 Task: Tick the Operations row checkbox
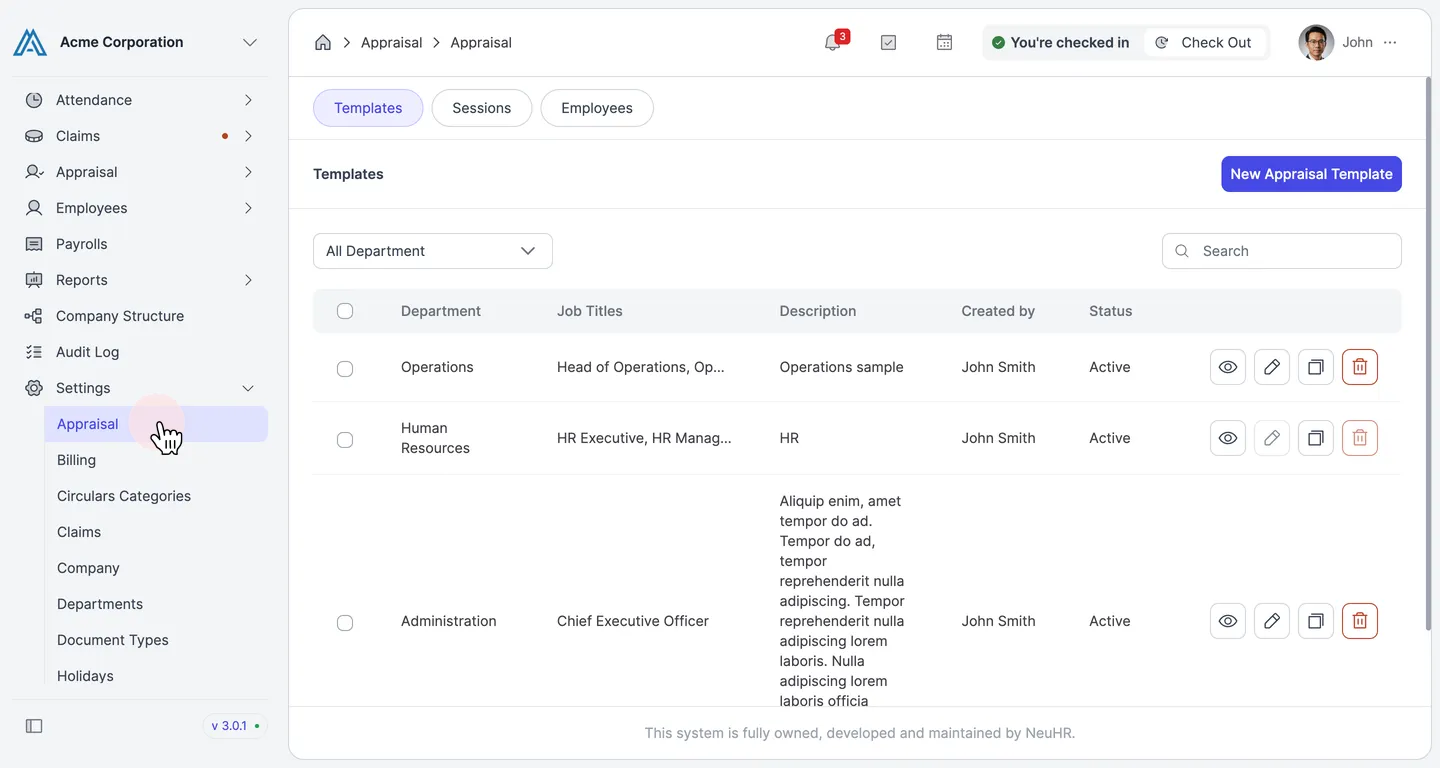345,369
